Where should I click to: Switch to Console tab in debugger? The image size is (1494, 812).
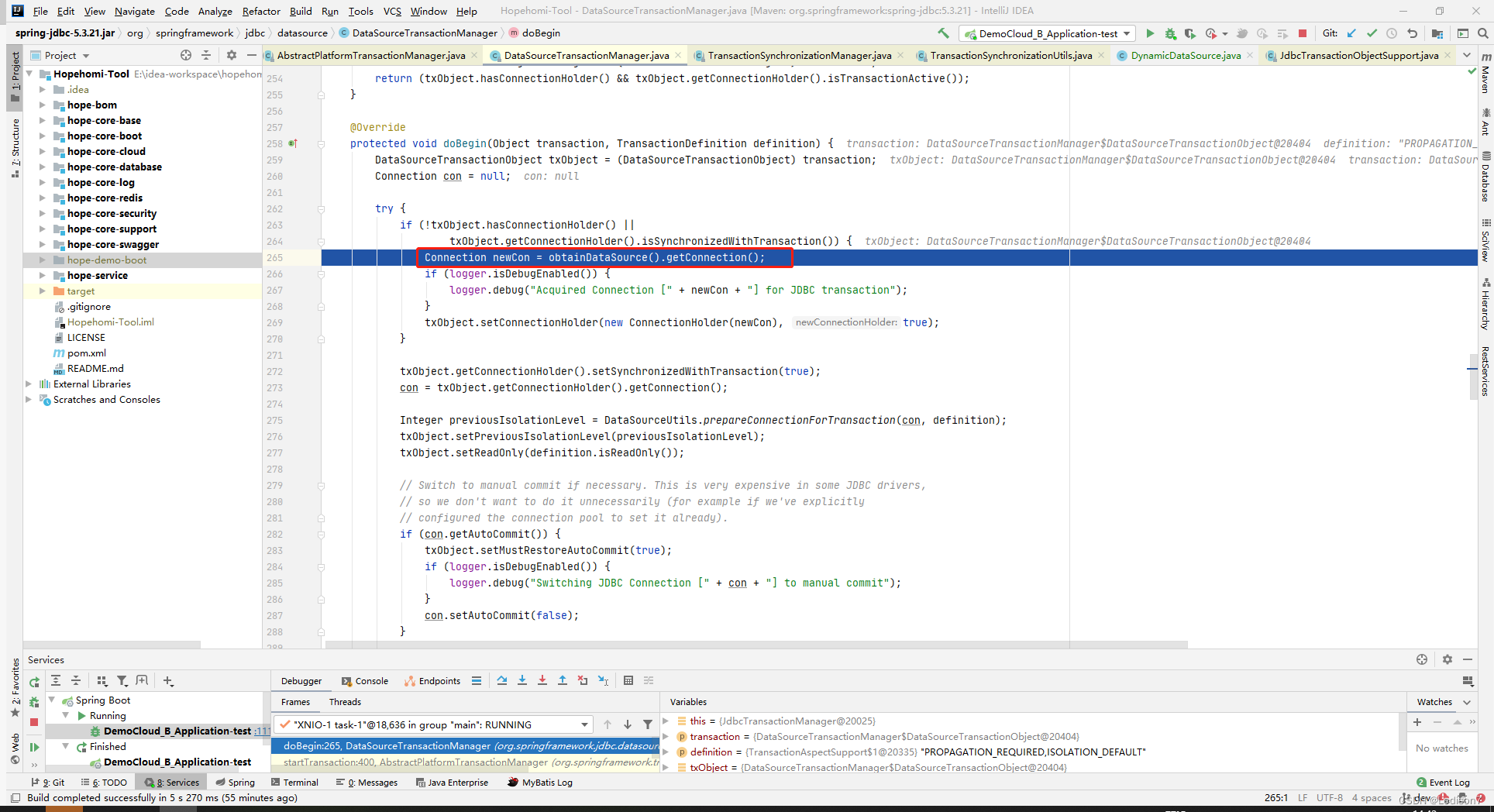click(x=364, y=681)
